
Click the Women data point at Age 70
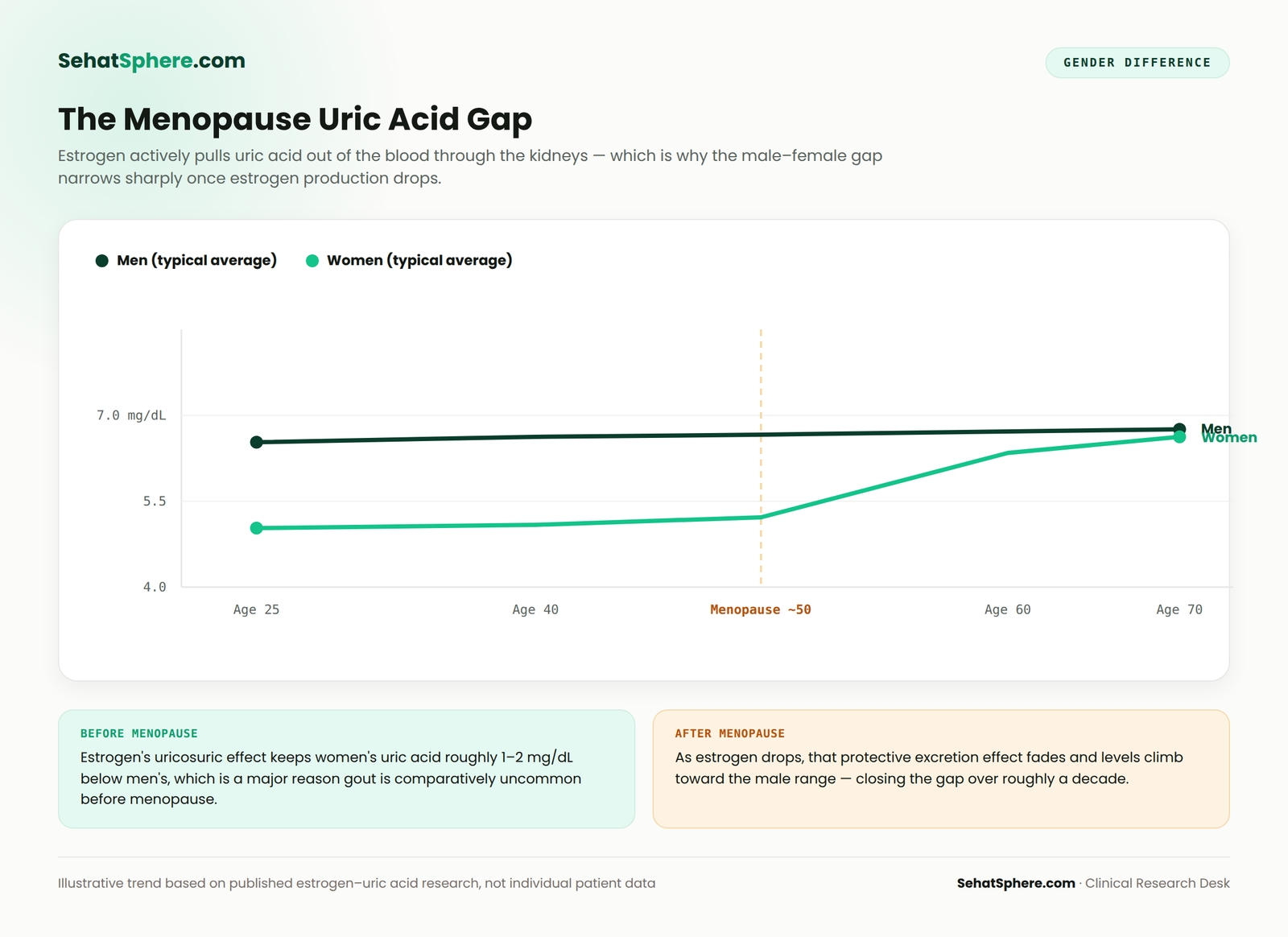(x=1179, y=437)
